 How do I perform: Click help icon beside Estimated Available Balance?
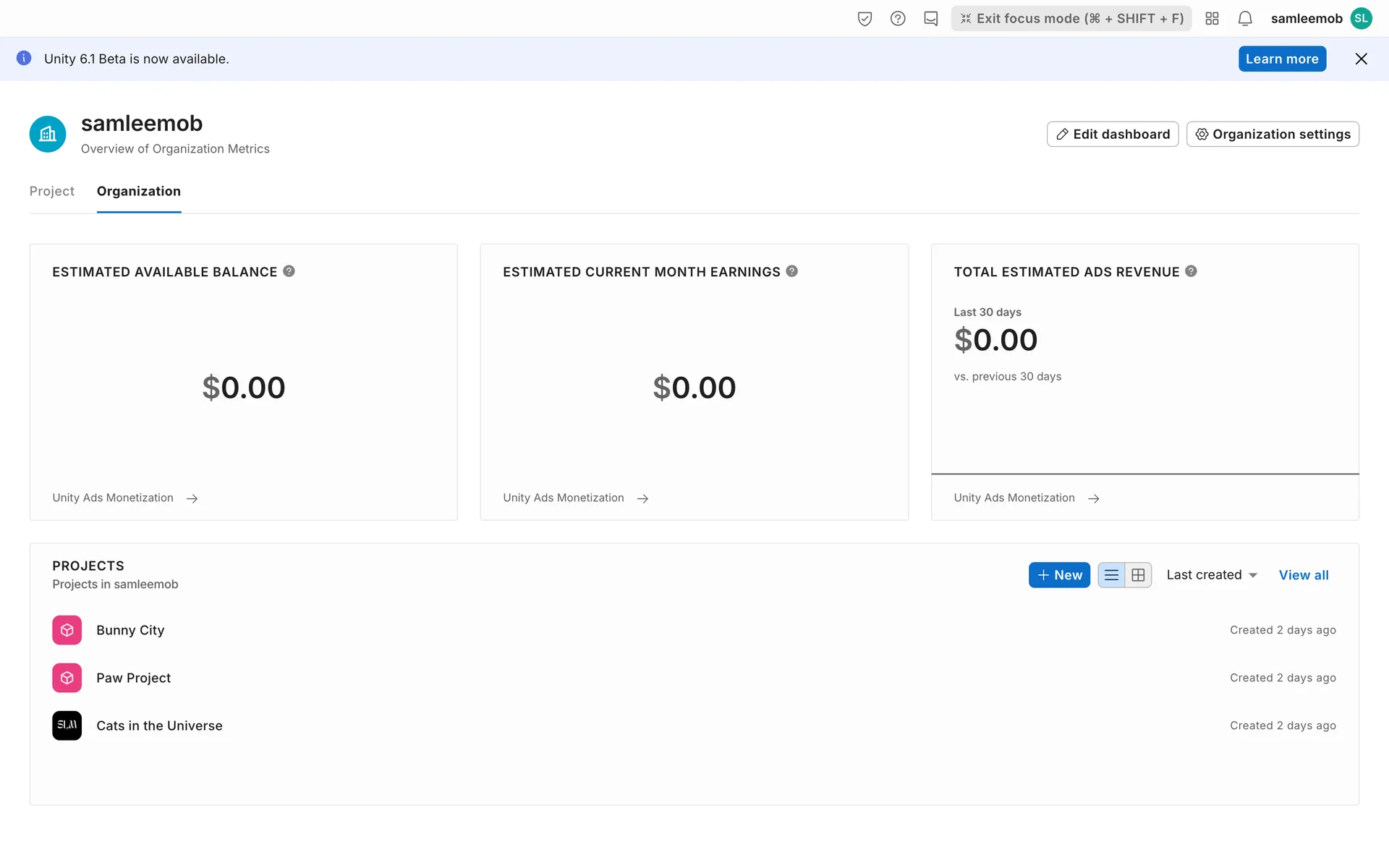tap(289, 271)
